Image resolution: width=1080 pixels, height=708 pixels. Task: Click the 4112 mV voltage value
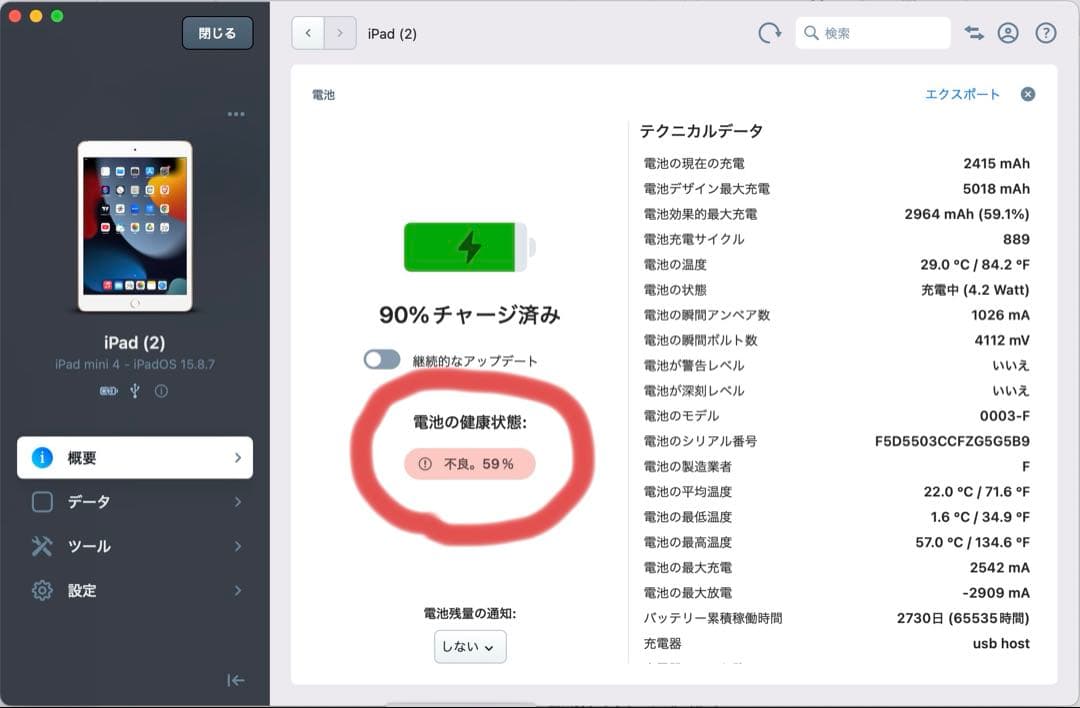pyautogui.click(x=1001, y=340)
